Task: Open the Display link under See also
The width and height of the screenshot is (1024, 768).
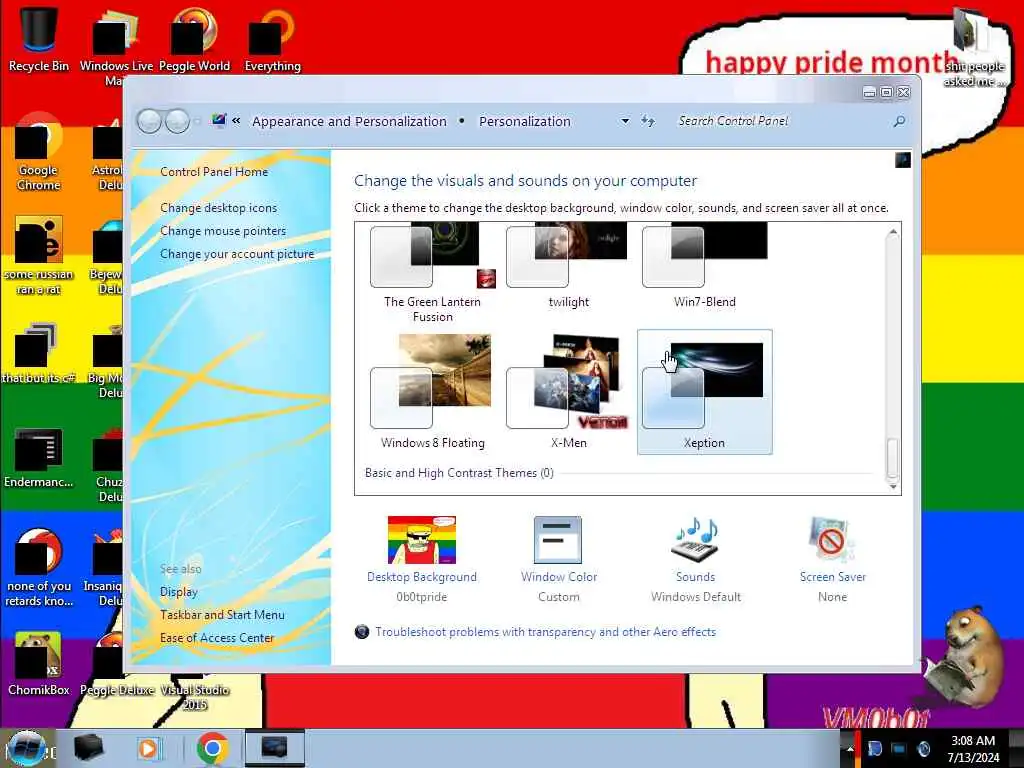Action: tap(178, 592)
